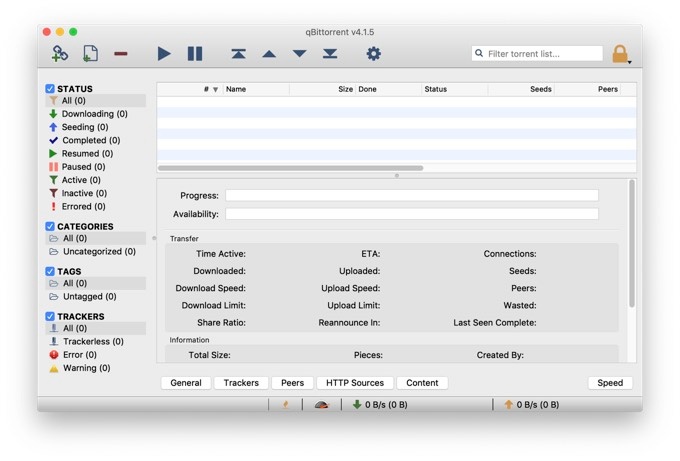Click the 0 B/s (0 B) download speed text
Image resolution: width=680 pixels, height=461 pixels.
[386, 405]
